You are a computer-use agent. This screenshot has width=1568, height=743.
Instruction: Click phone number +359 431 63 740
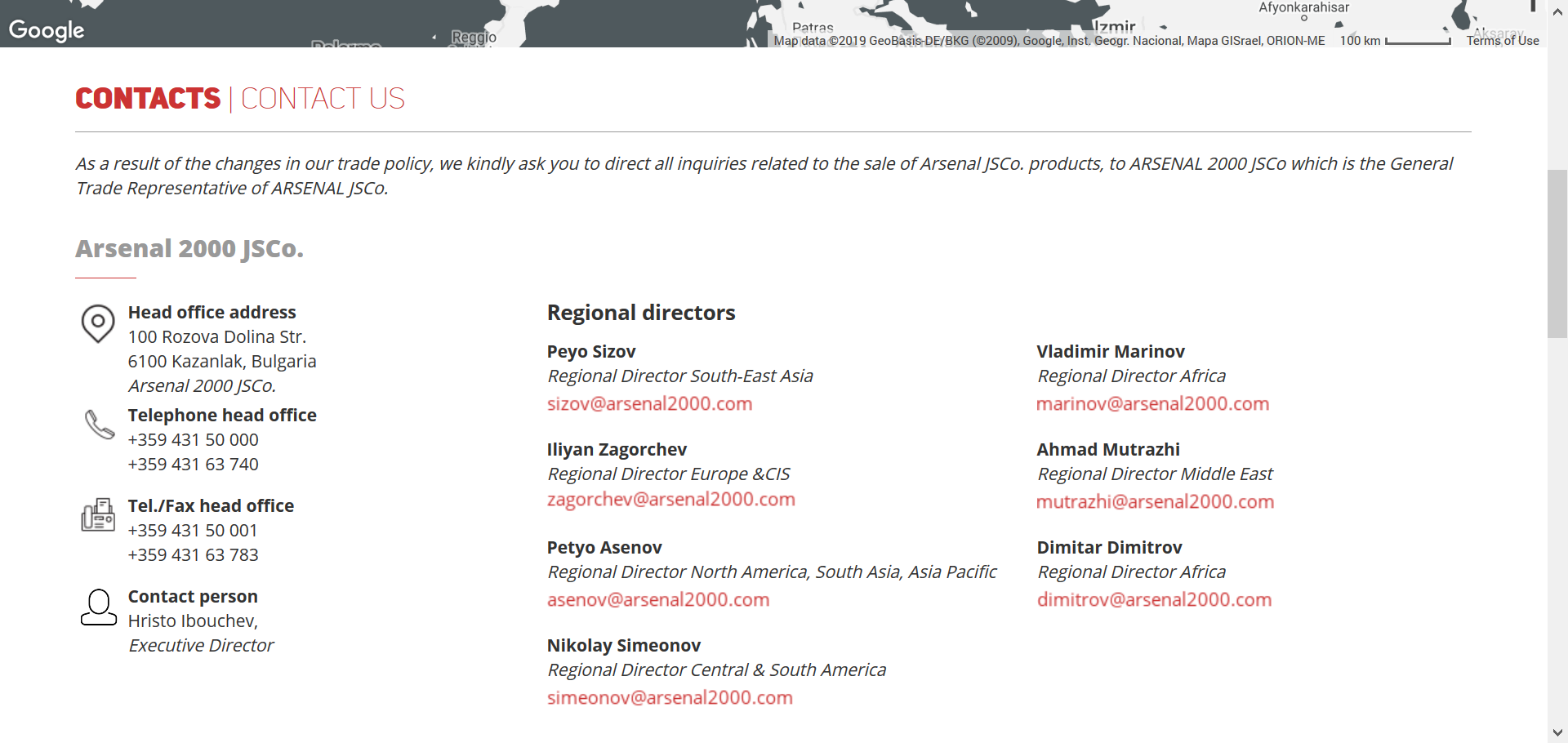tap(194, 464)
